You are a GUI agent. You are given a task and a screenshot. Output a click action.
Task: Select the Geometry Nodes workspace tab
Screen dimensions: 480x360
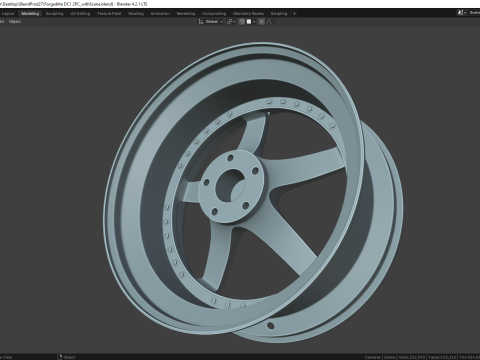(248, 14)
